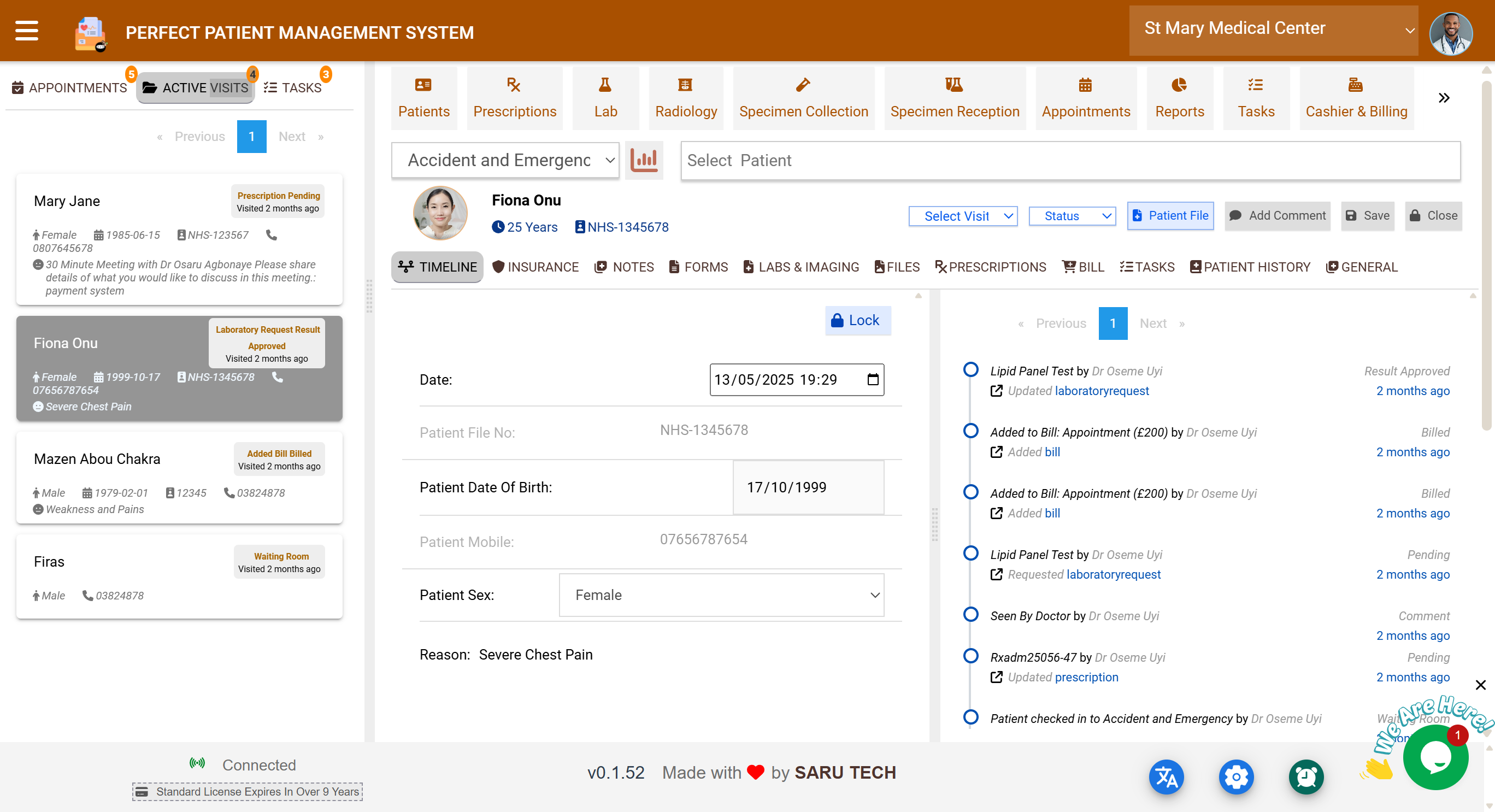The height and width of the screenshot is (812, 1495).
Task: Open the alarm clock reminder button
Action: 1306,776
